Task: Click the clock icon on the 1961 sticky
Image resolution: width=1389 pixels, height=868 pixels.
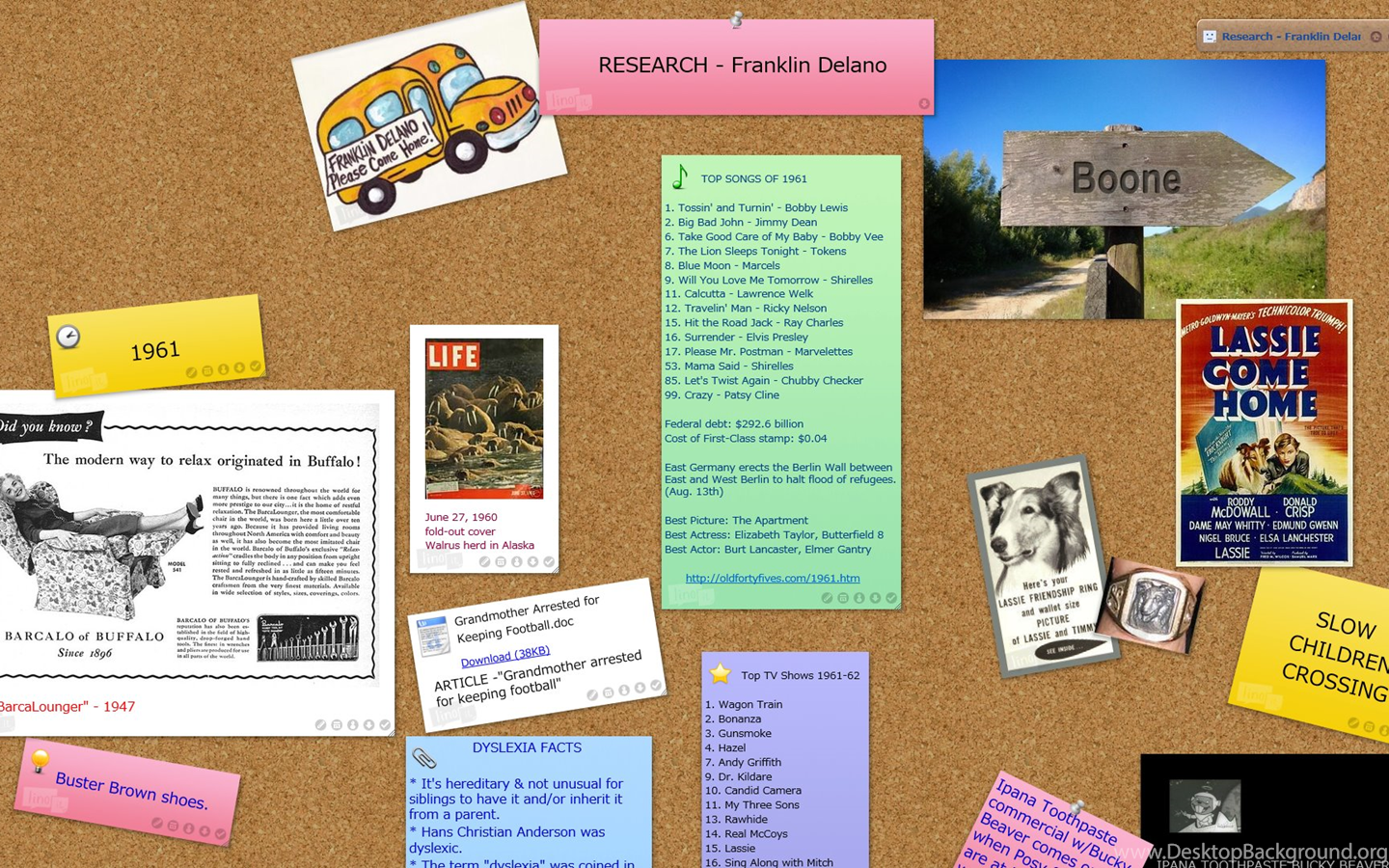Action: (x=68, y=337)
